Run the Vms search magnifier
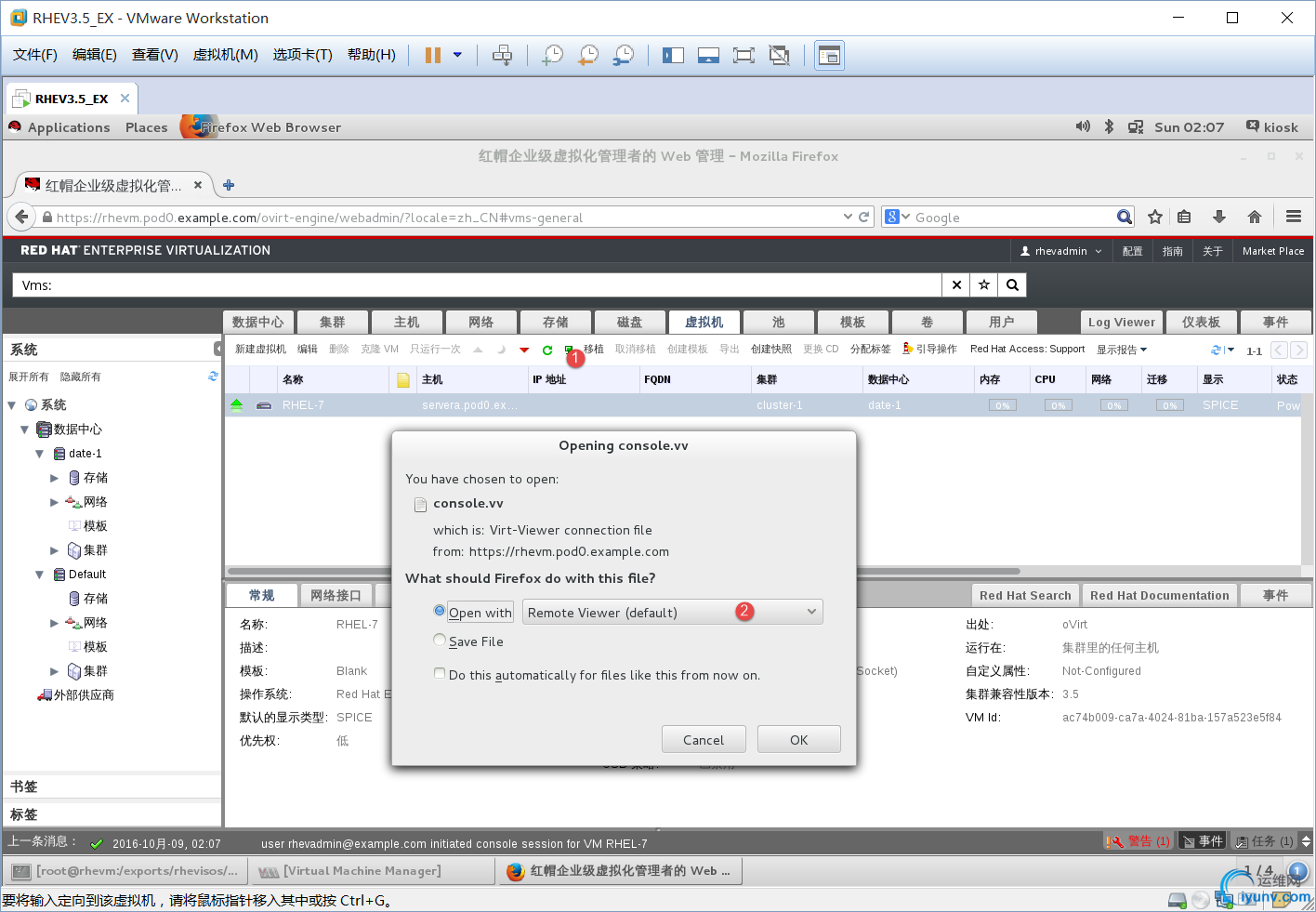 [1013, 285]
